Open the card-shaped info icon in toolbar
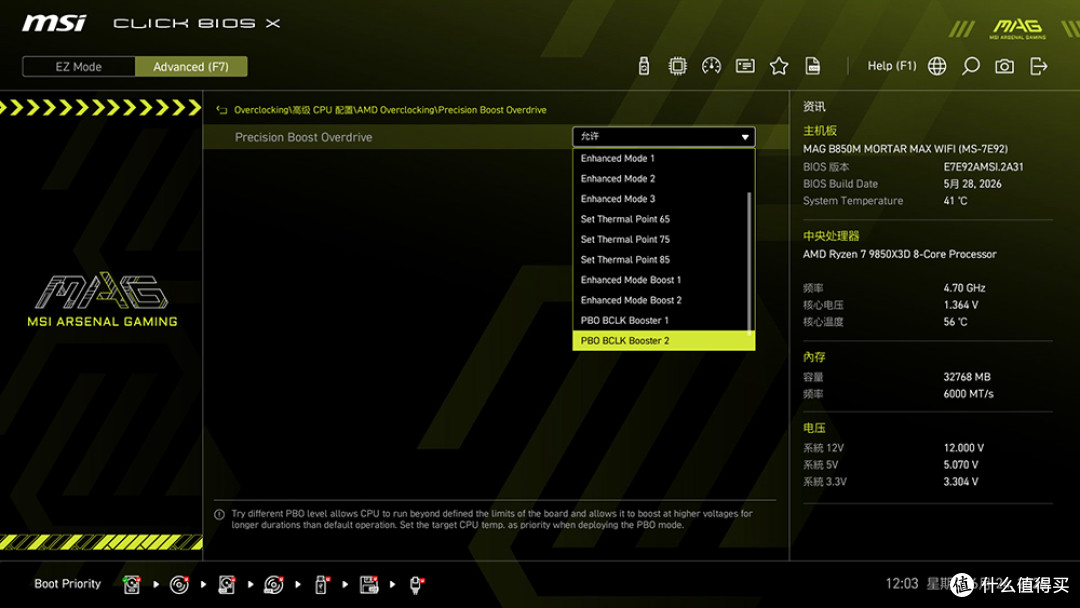This screenshot has width=1080, height=608. click(745, 66)
